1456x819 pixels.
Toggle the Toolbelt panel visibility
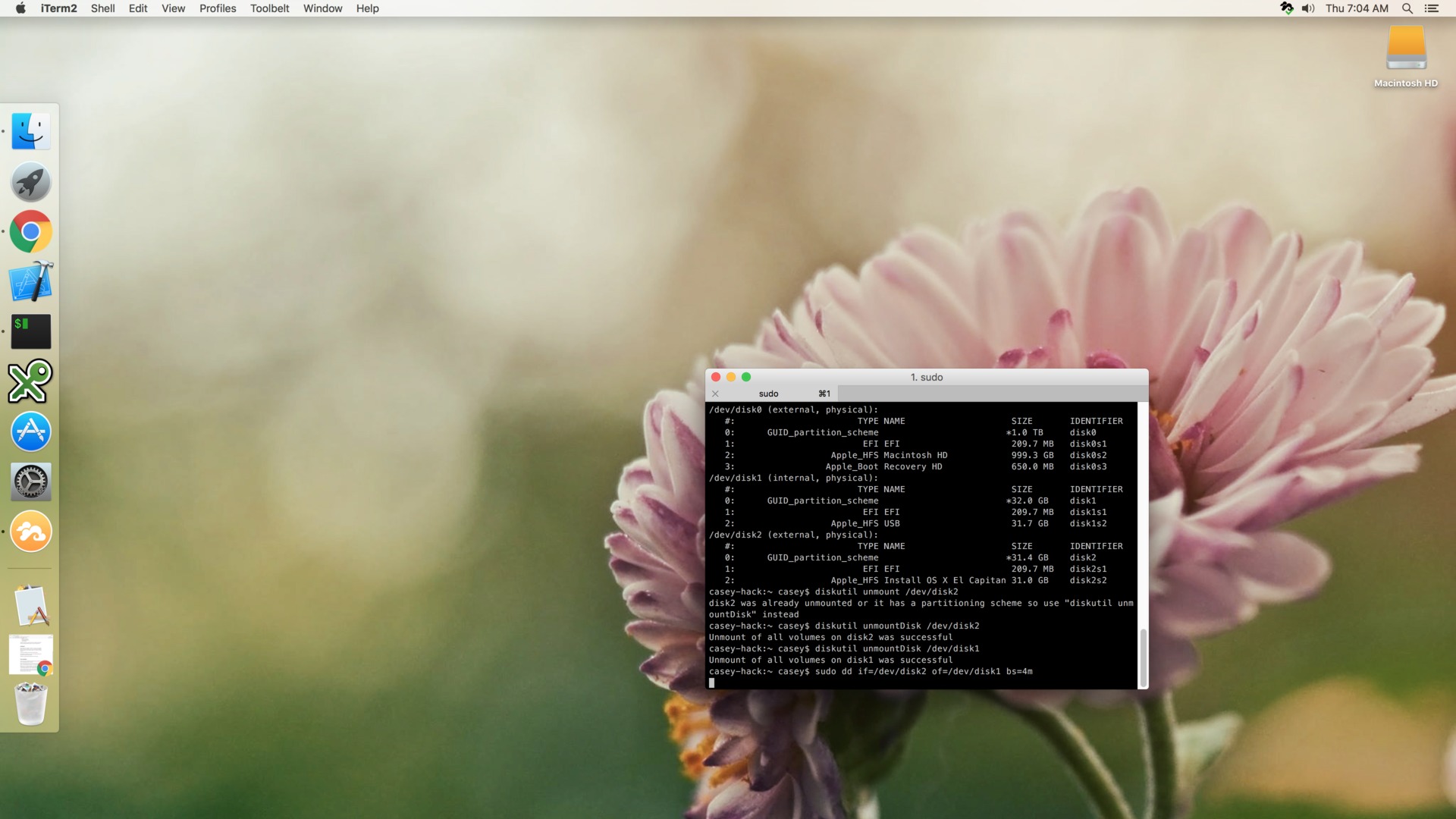[268, 8]
